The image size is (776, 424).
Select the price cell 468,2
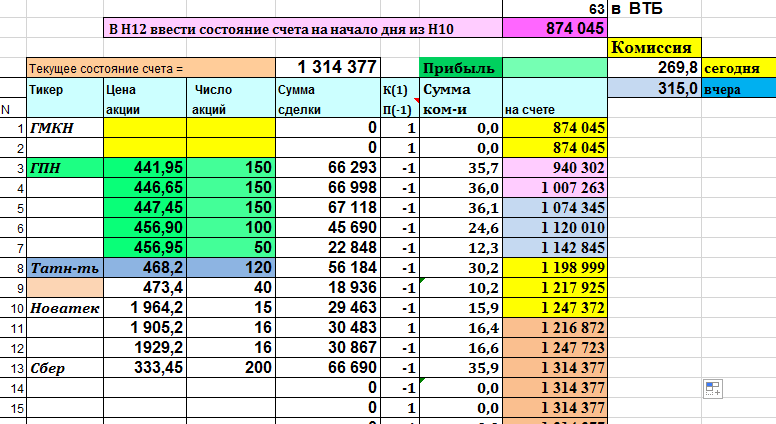145,268
